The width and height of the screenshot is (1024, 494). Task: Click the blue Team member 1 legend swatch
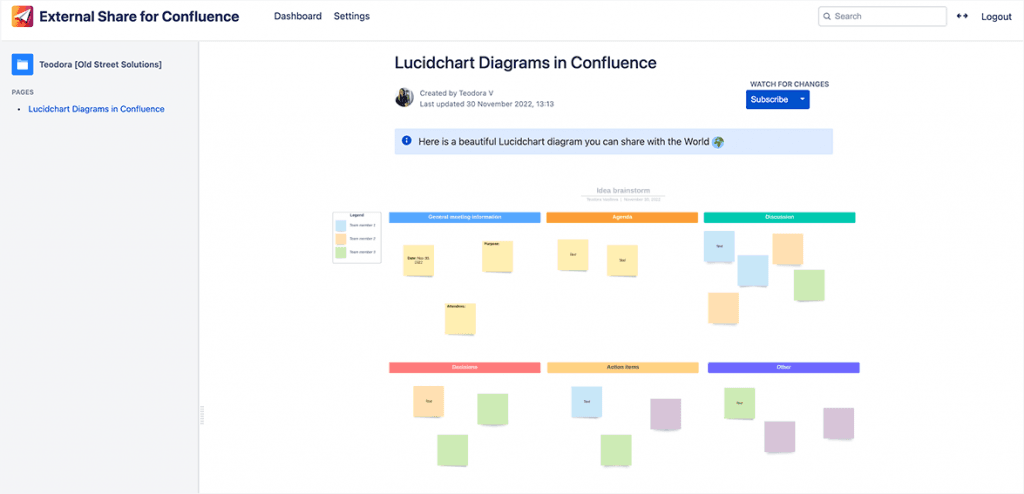pos(341,226)
